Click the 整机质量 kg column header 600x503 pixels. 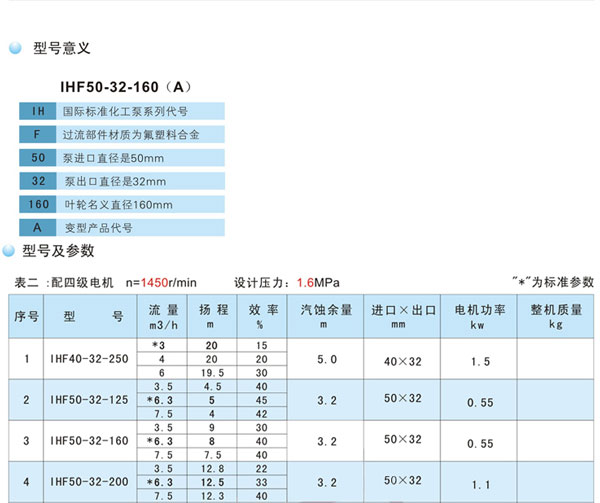tap(555, 316)
